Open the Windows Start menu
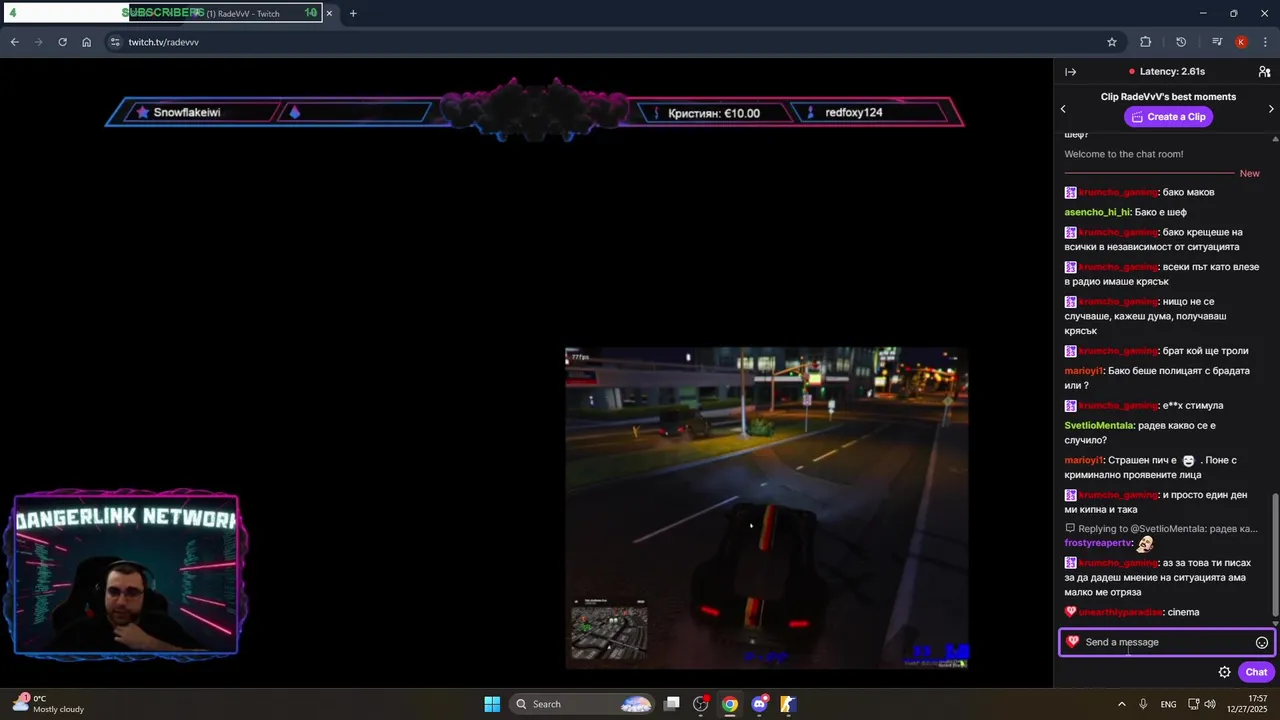This screenshot has height=720, width=1280. [492, 704]
